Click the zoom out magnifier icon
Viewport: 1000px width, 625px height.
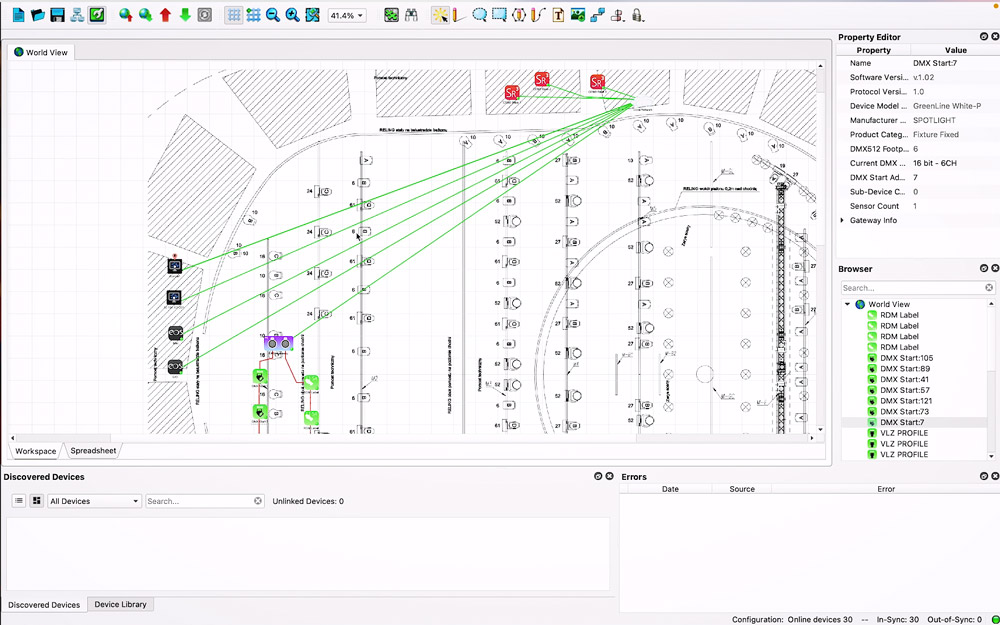273,15
